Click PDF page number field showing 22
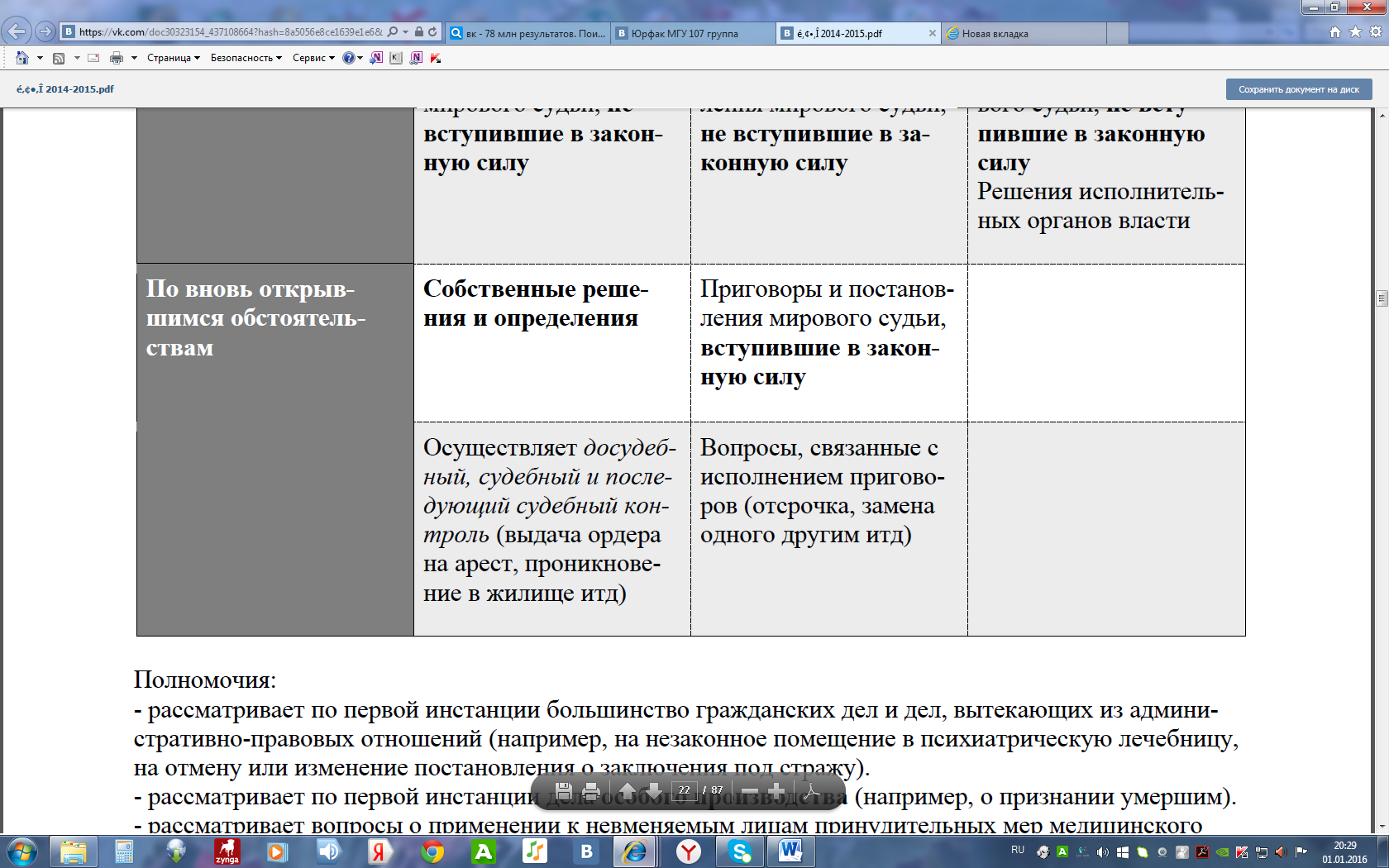Image resolution: width=1389 pixels, height=868 pixels. (684, 790)
